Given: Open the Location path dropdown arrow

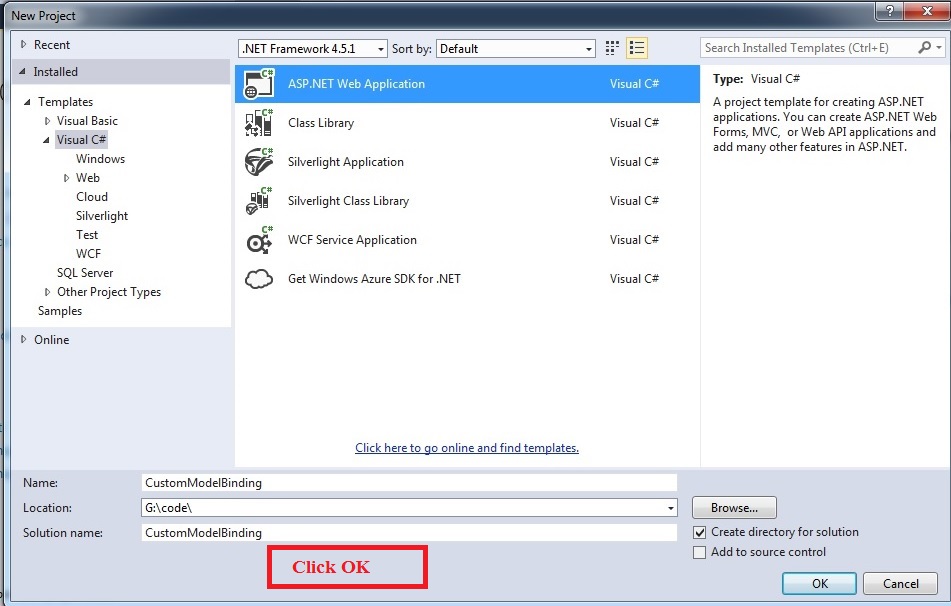Looking at the screenshot, I should (x=671, y=508).
